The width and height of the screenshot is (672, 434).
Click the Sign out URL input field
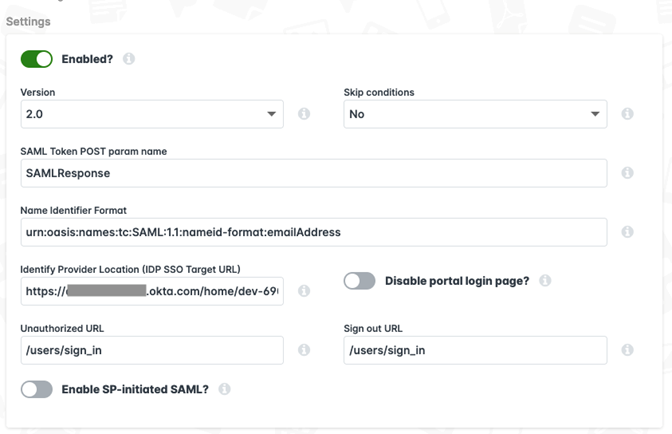pyautogui.click(x=475, y=350)
